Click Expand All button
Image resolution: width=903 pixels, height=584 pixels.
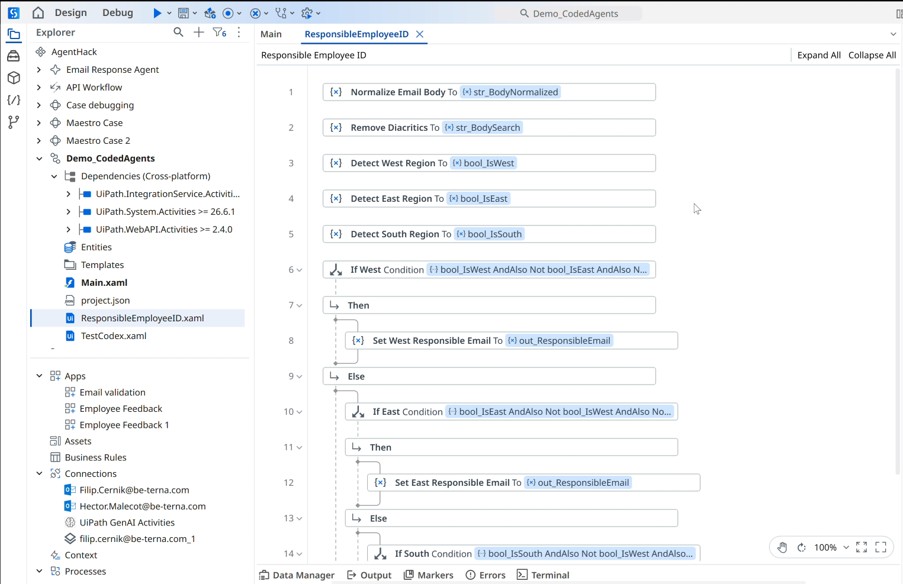[819, 55]
